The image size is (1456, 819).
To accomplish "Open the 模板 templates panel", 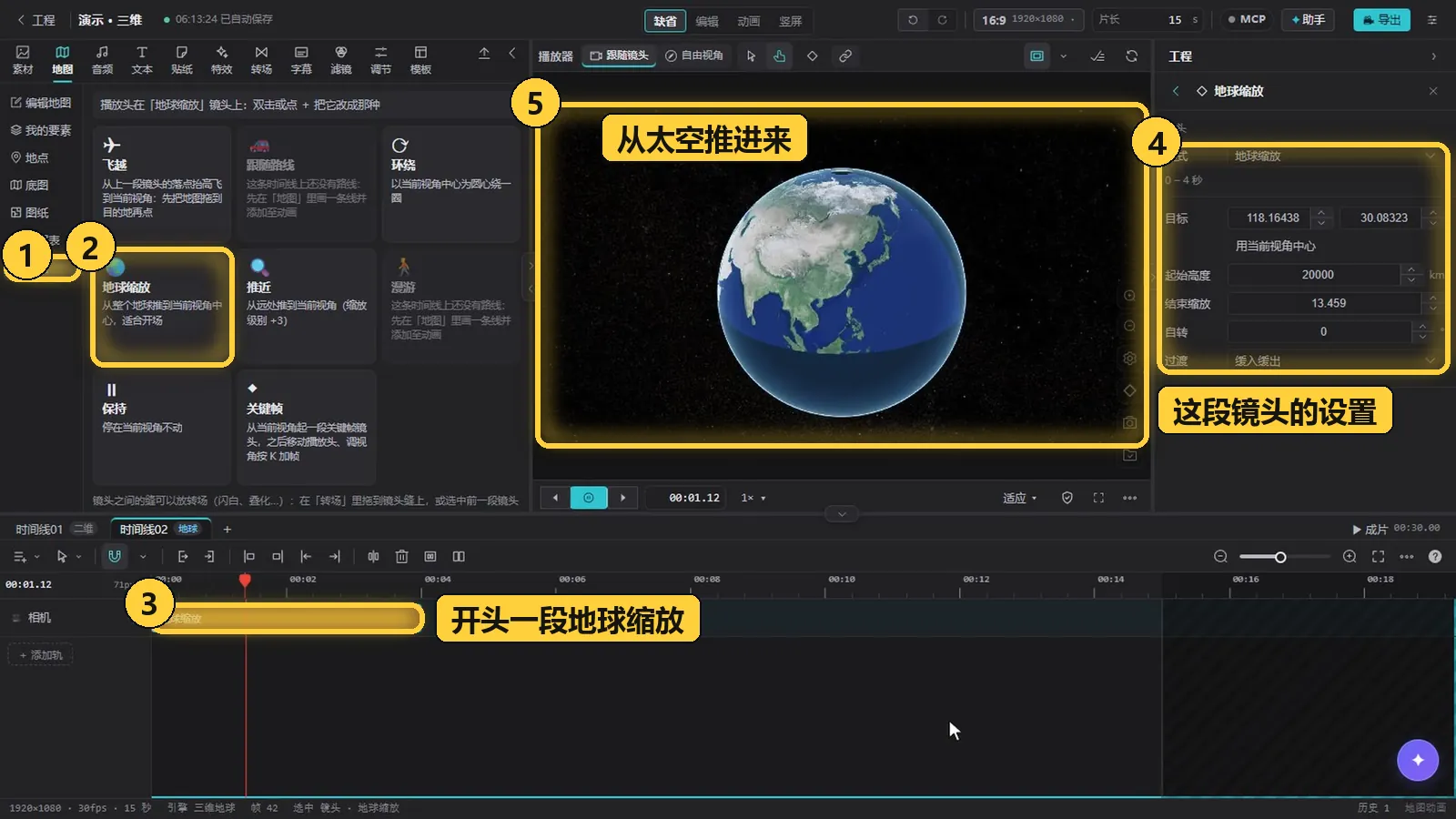I will click(420, 60).
